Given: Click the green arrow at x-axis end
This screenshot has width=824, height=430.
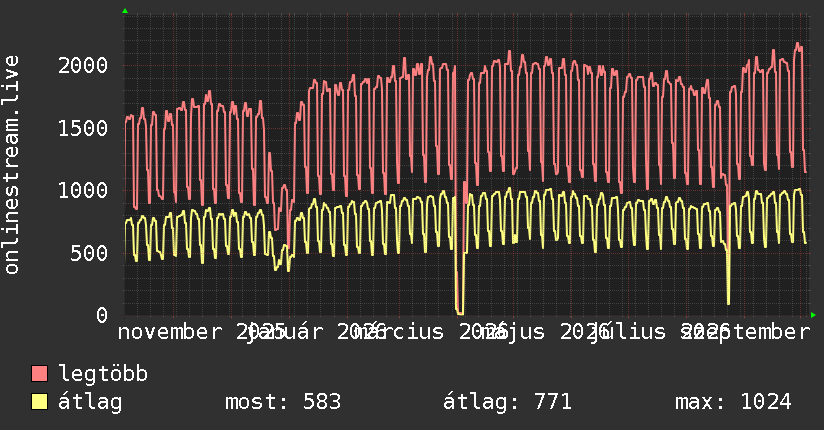Looking at the screenshot, I should point(813,315).
